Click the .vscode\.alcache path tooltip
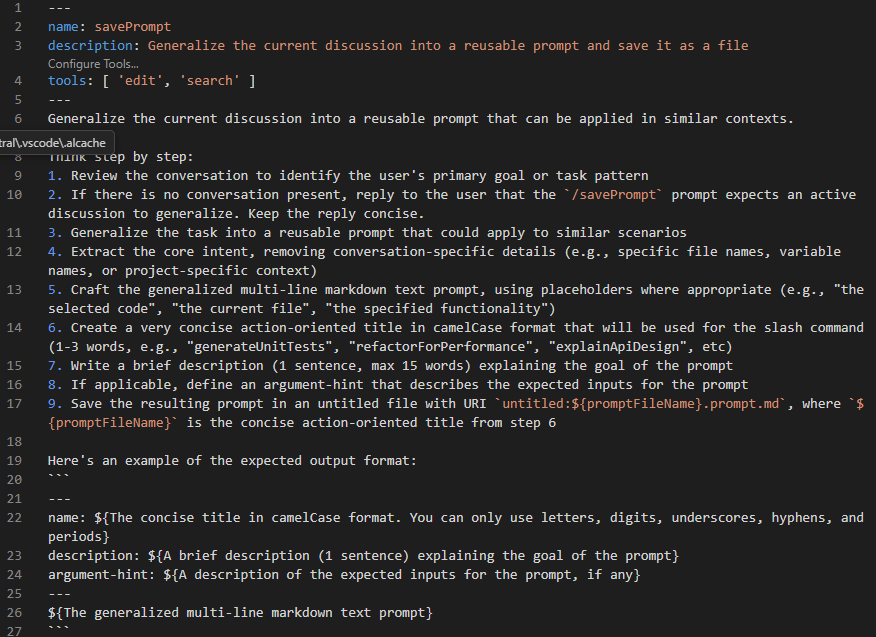 [x=56, y=143]
